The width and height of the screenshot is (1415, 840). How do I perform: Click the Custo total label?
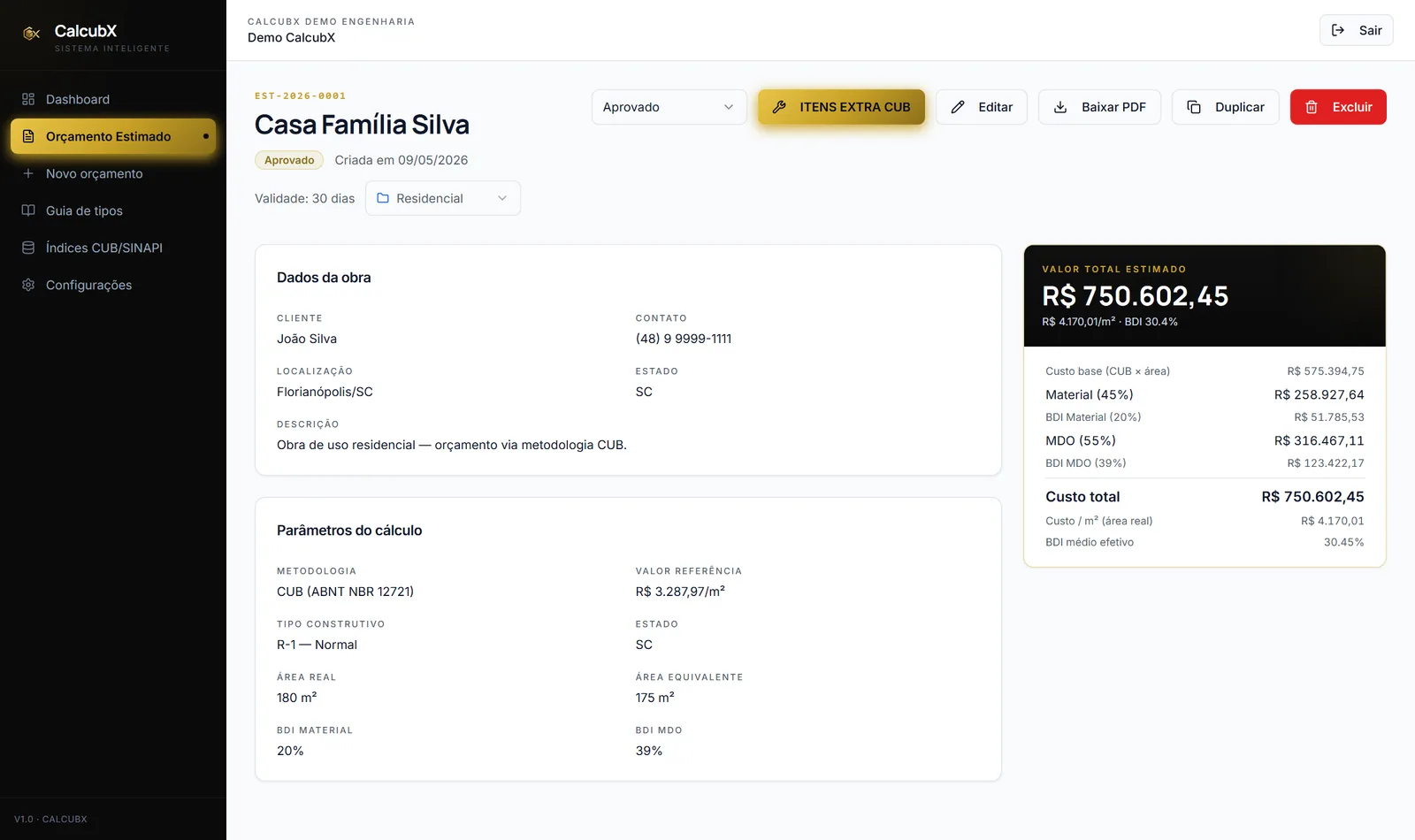click(1082, 497)
